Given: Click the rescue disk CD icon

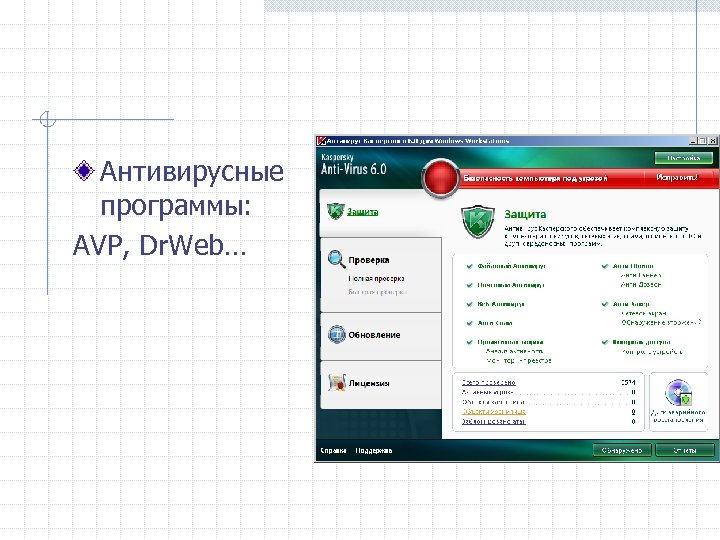Looking at the screenshot, I should [x=678, y=393].
